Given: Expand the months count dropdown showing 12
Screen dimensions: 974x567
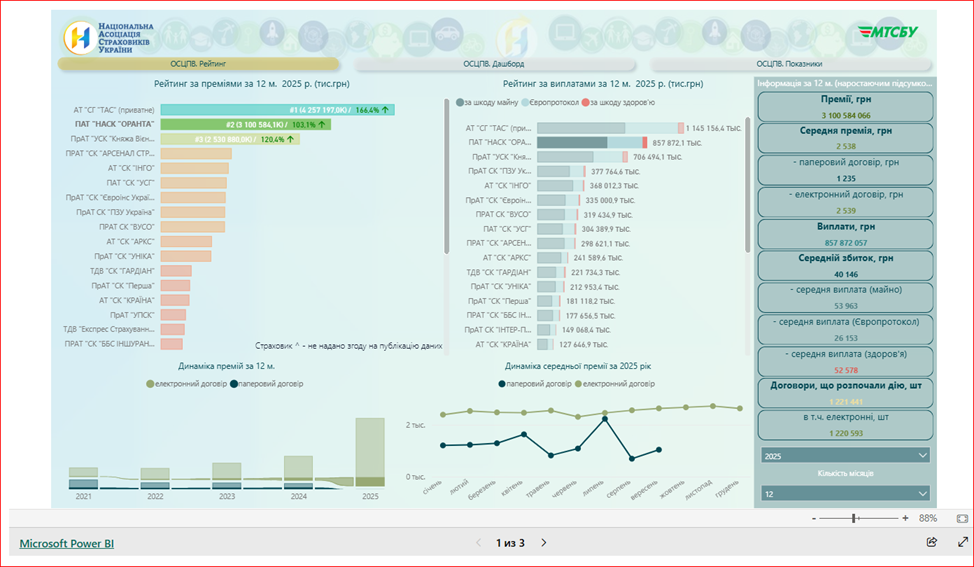Looking at the screenshot, I should 845,493.
